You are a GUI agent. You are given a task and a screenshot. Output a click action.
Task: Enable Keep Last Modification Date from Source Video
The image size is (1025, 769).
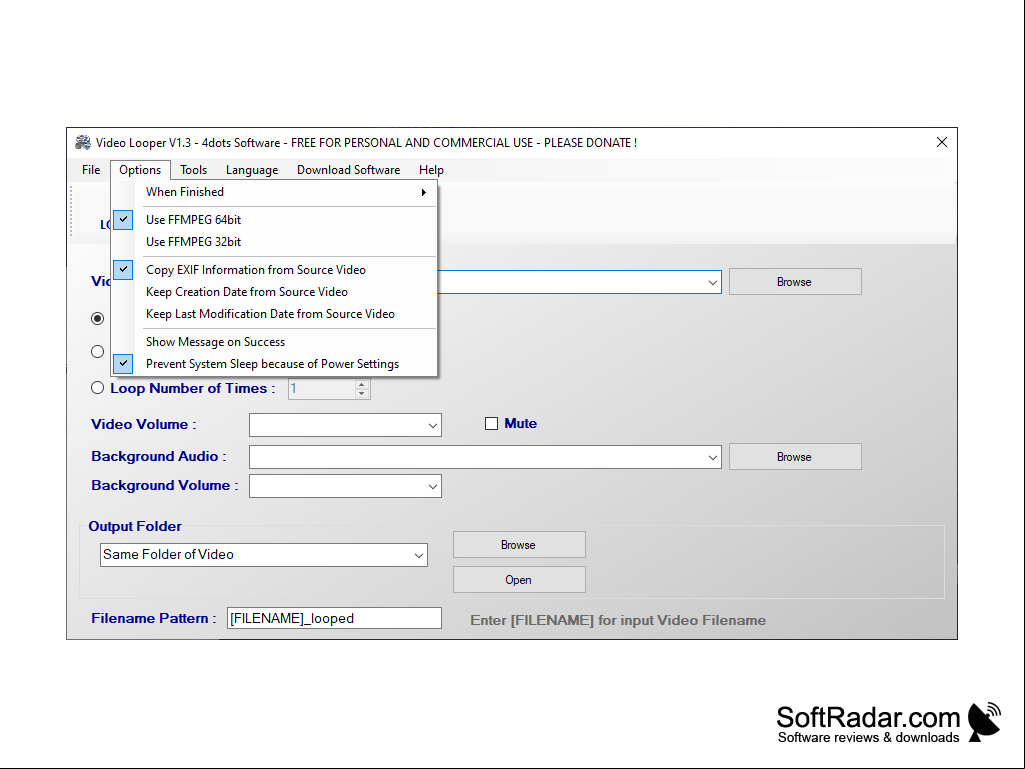[x=274, y=314]
